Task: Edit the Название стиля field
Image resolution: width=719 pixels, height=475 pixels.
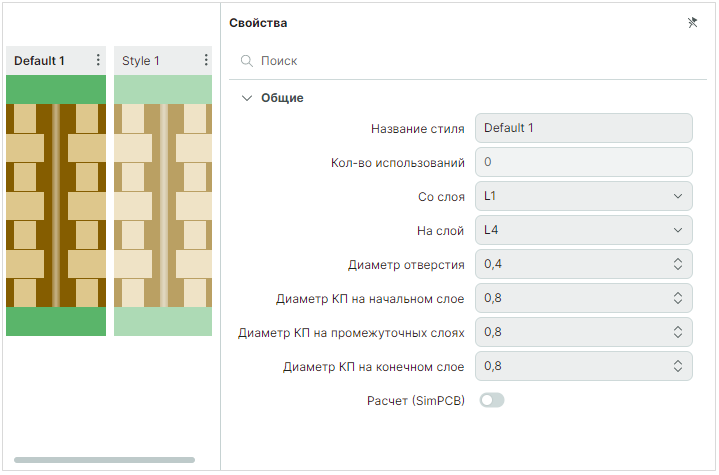Action: [583, 128]
